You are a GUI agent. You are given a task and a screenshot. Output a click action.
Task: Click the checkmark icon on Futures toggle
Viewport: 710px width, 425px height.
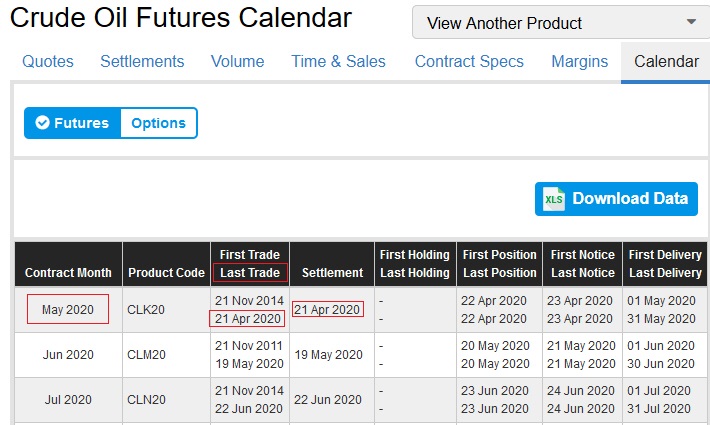(x=42, y=123)
